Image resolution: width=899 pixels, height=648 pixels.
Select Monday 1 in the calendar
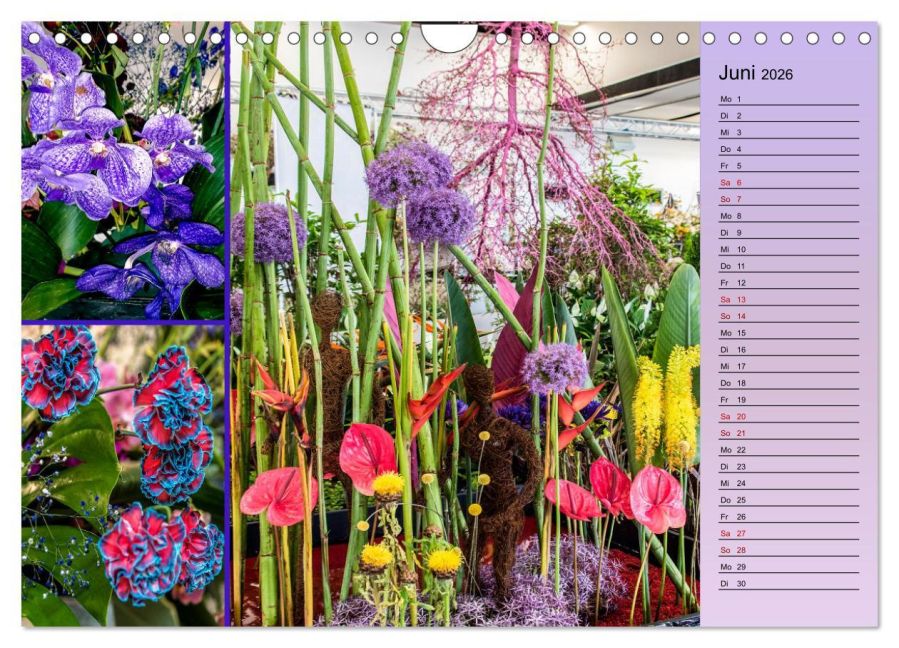(788, 99)
